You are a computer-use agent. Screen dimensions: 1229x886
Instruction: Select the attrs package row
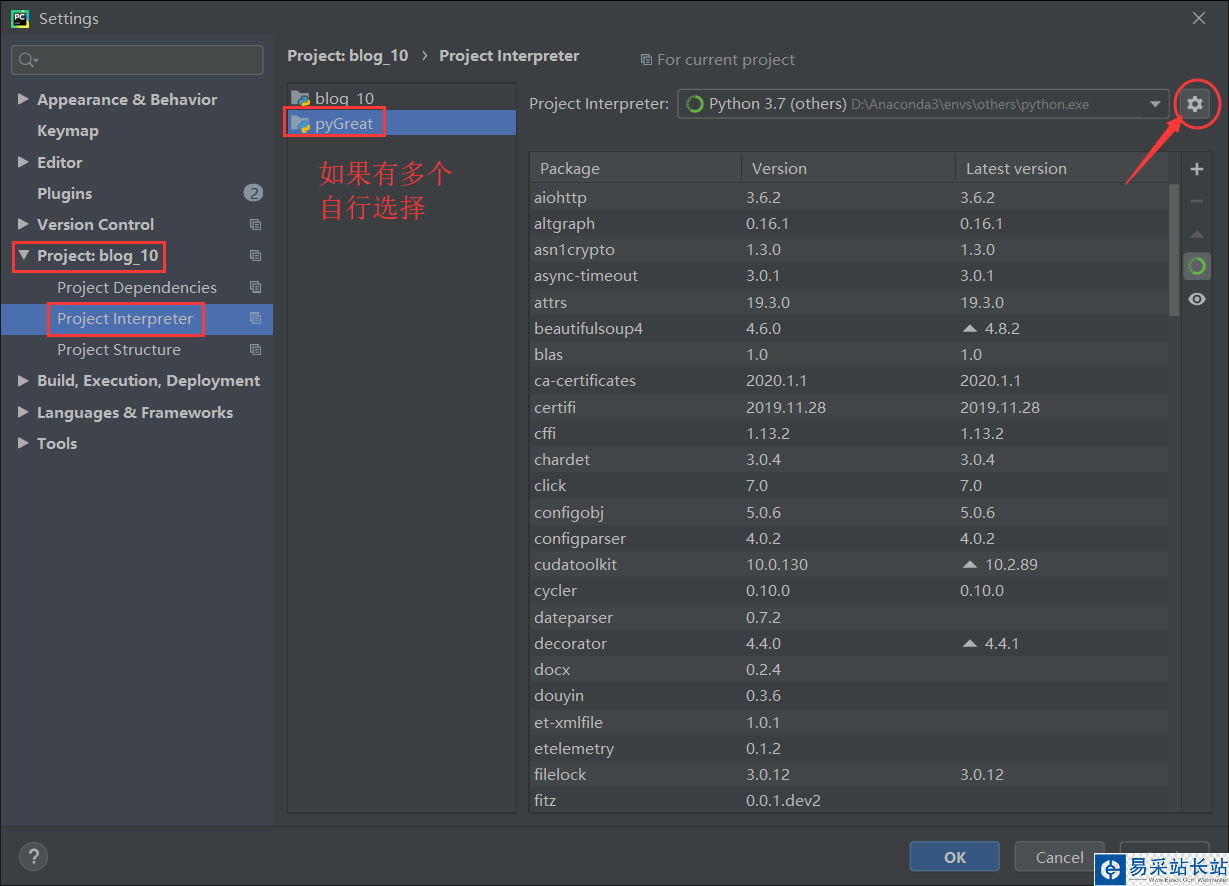point(849,302)
